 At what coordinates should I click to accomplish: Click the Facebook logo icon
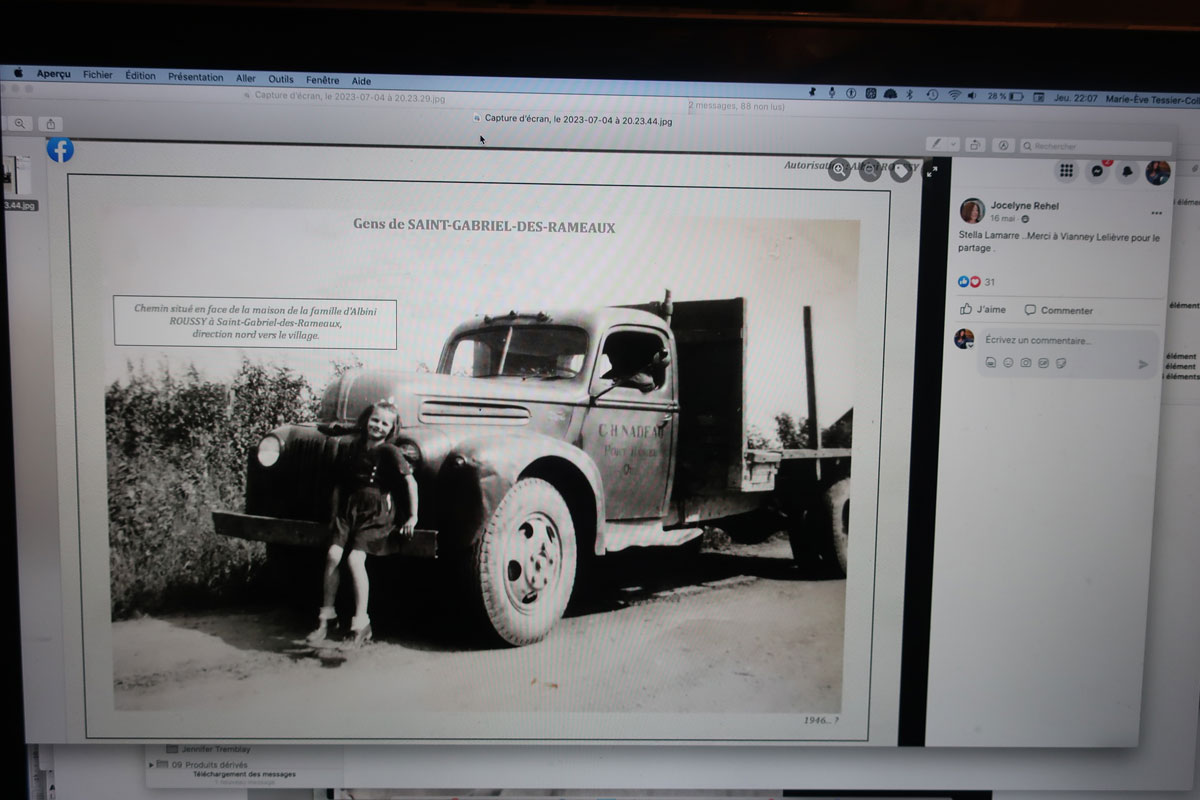coord(60,150)
